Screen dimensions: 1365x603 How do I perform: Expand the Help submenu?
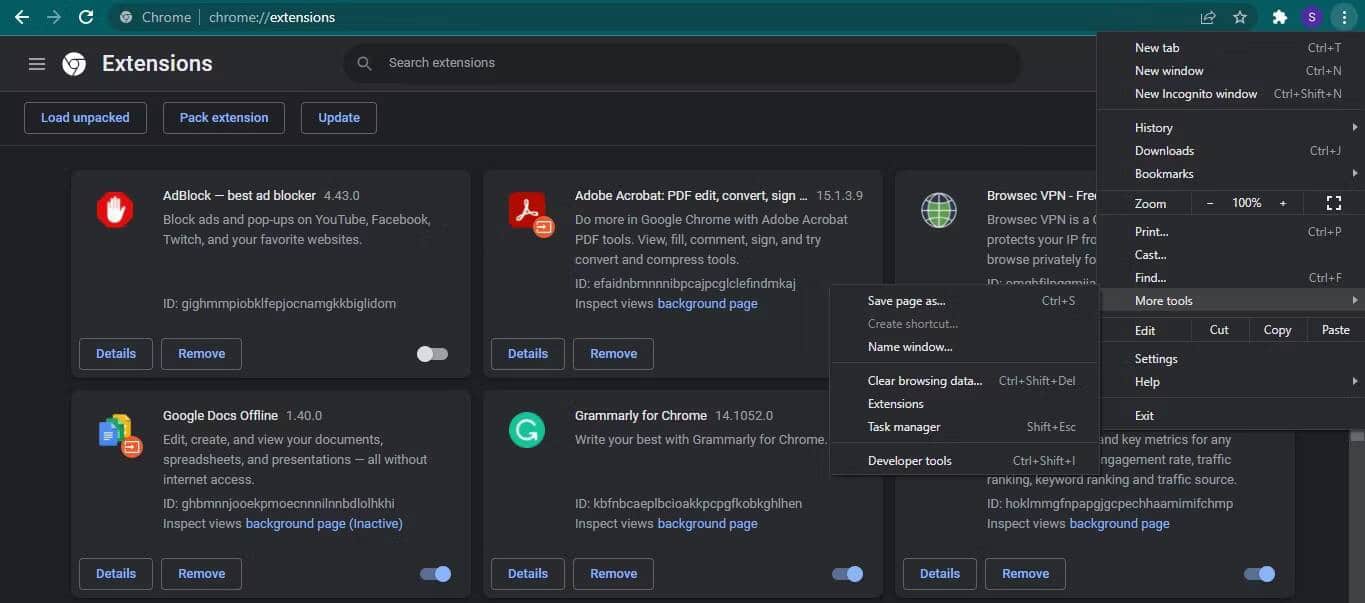pos(1147,381)
